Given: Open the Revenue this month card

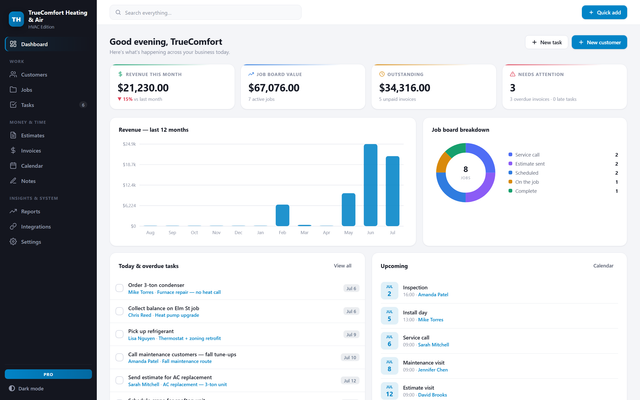Looking at the screenshot, I should (x=172, y=87).
